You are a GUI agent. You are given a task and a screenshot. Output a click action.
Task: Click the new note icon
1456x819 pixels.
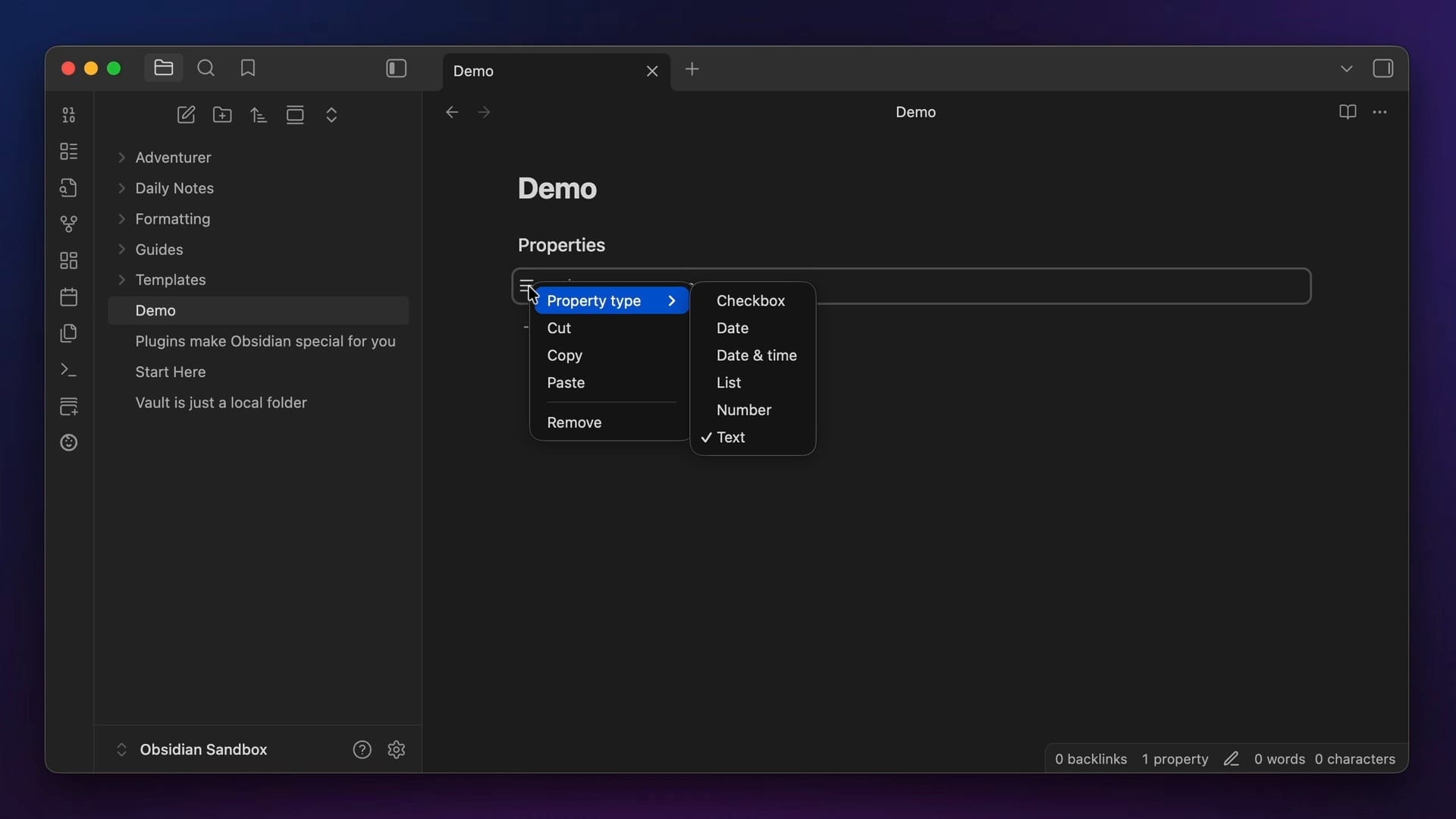coord(186,115)
